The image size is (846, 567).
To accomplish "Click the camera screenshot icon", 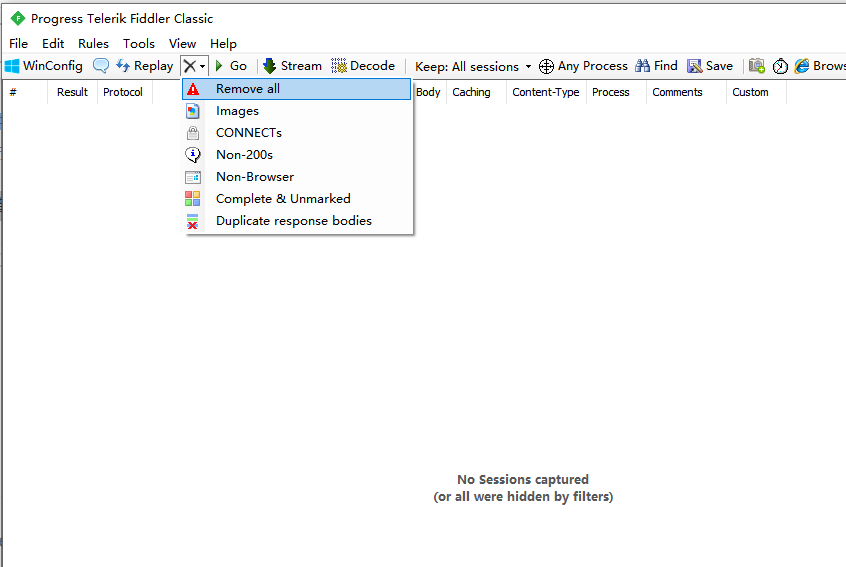I will tap(757, 66).
